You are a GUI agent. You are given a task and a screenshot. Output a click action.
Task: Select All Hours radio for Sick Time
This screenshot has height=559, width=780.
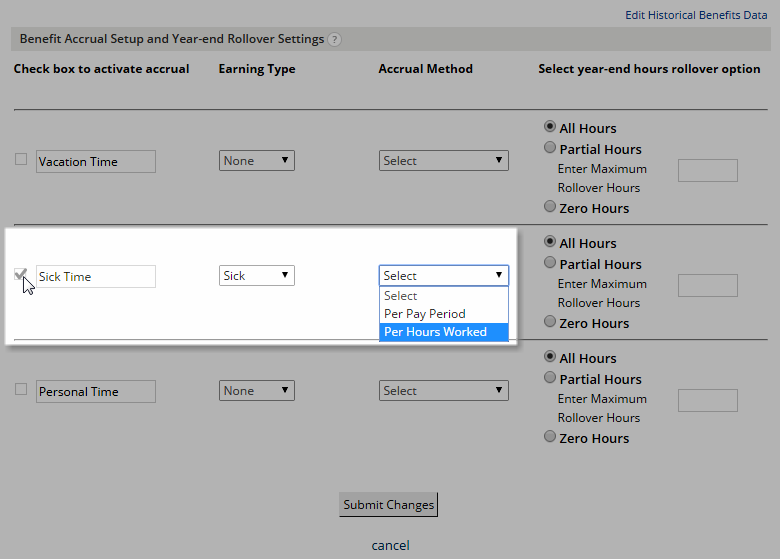coord(550,241)
